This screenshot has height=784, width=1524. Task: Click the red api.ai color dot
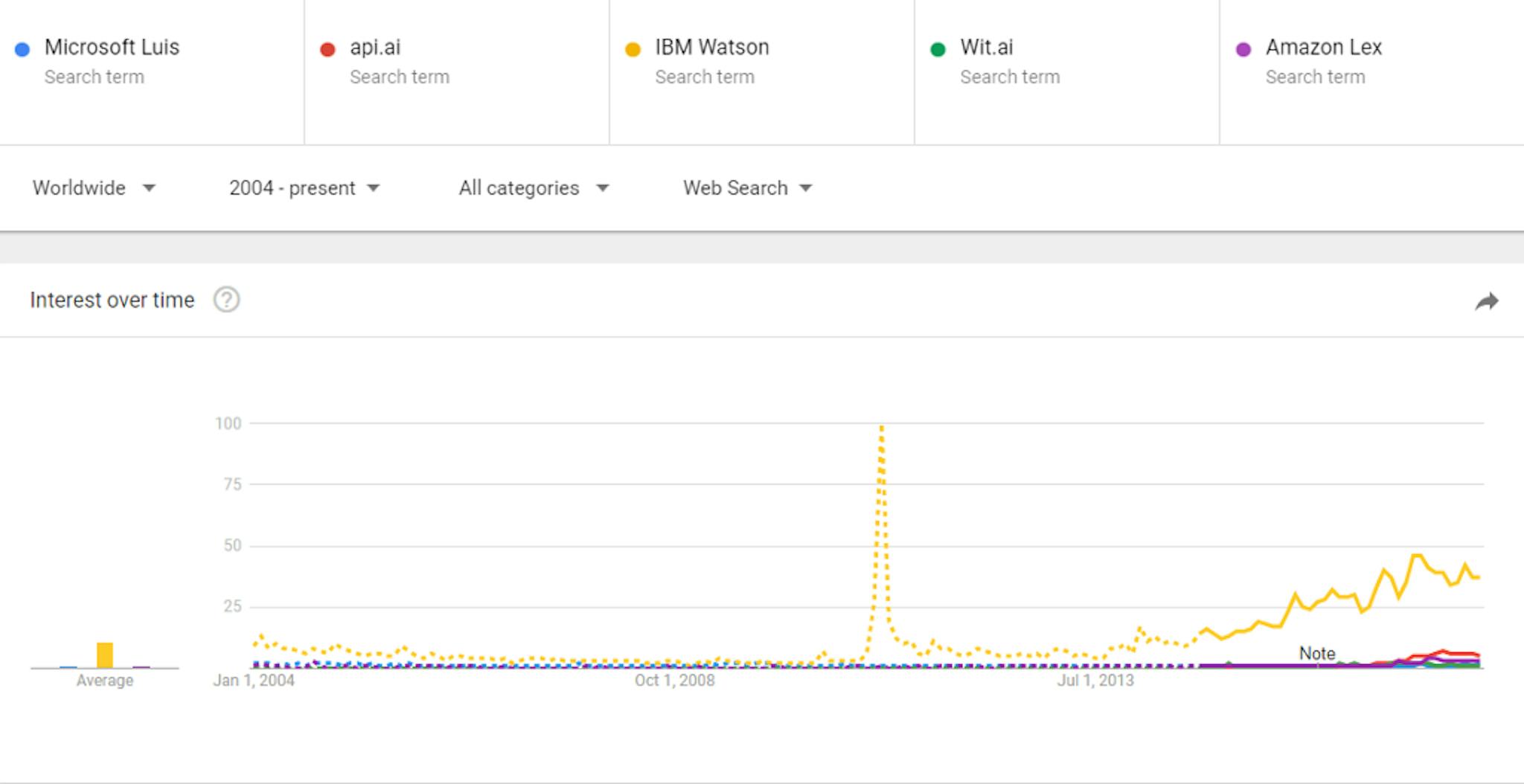coord(327,49)
